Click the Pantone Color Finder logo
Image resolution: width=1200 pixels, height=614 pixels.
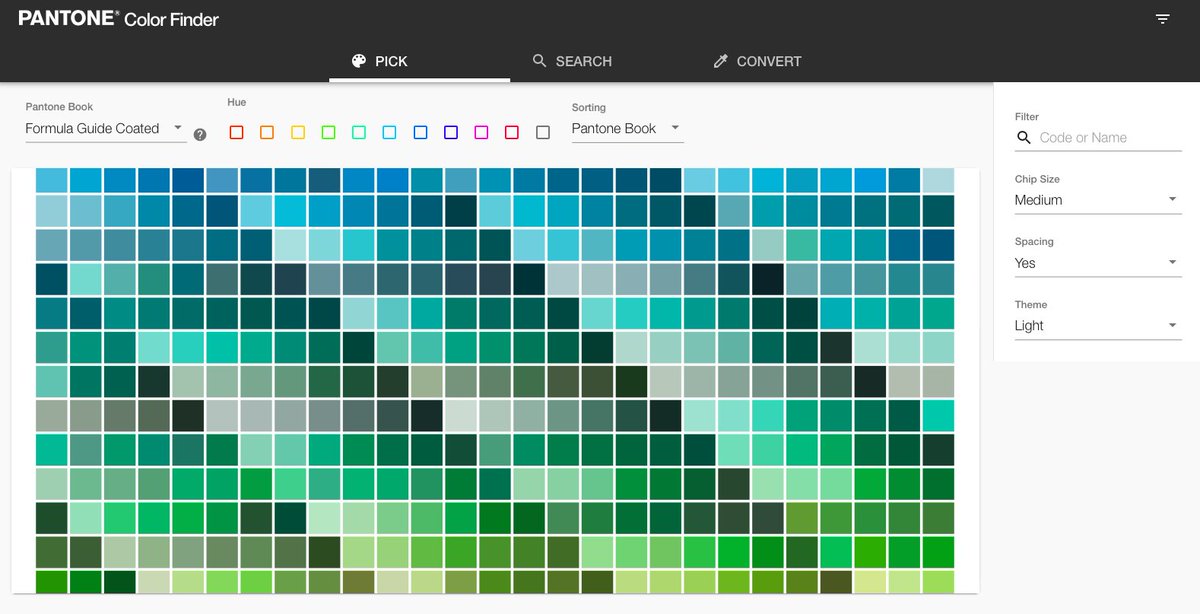(119, 19)
